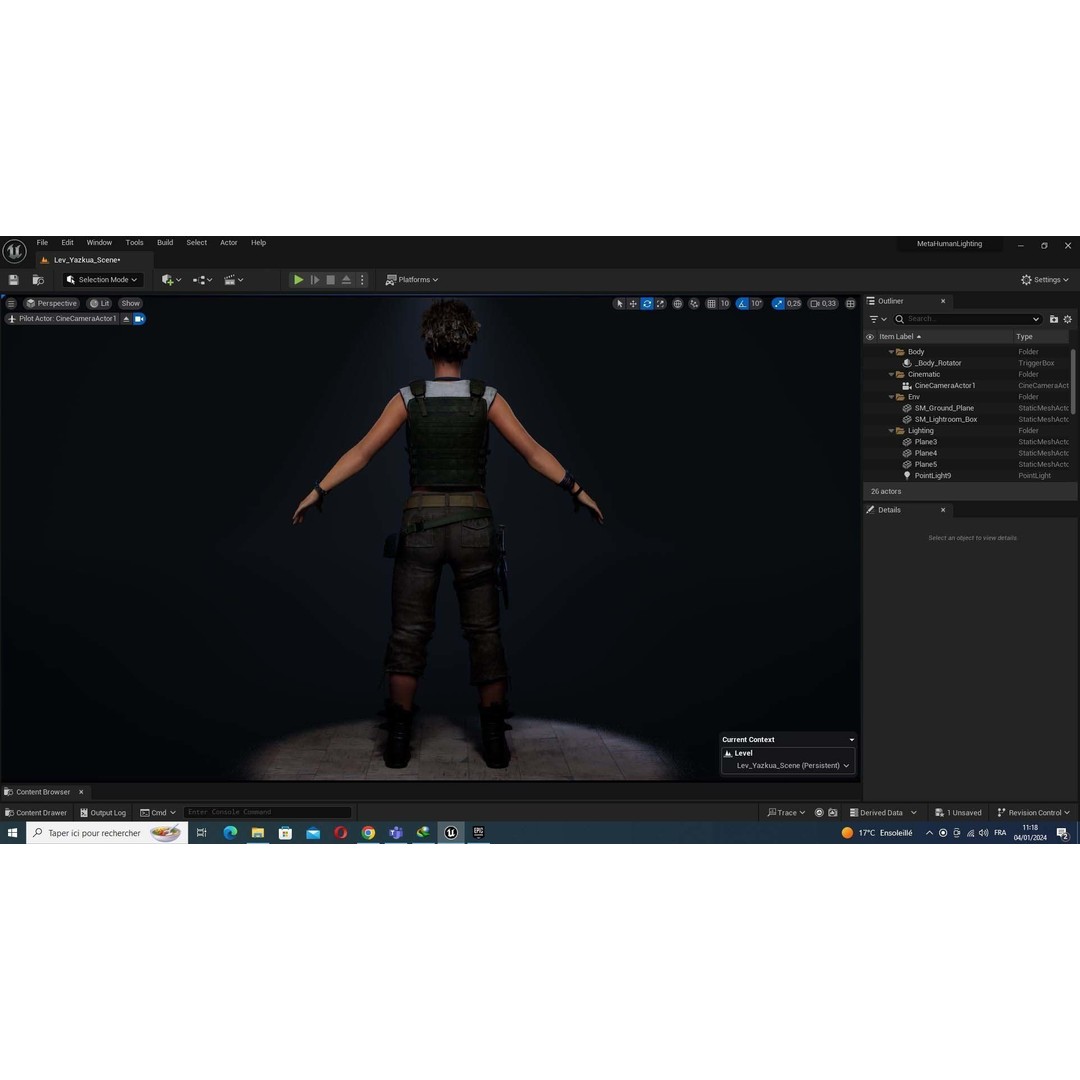Click the Eject from player icon in toolbar
The image size is (1080, 1080).
click(x=346, y=280)
